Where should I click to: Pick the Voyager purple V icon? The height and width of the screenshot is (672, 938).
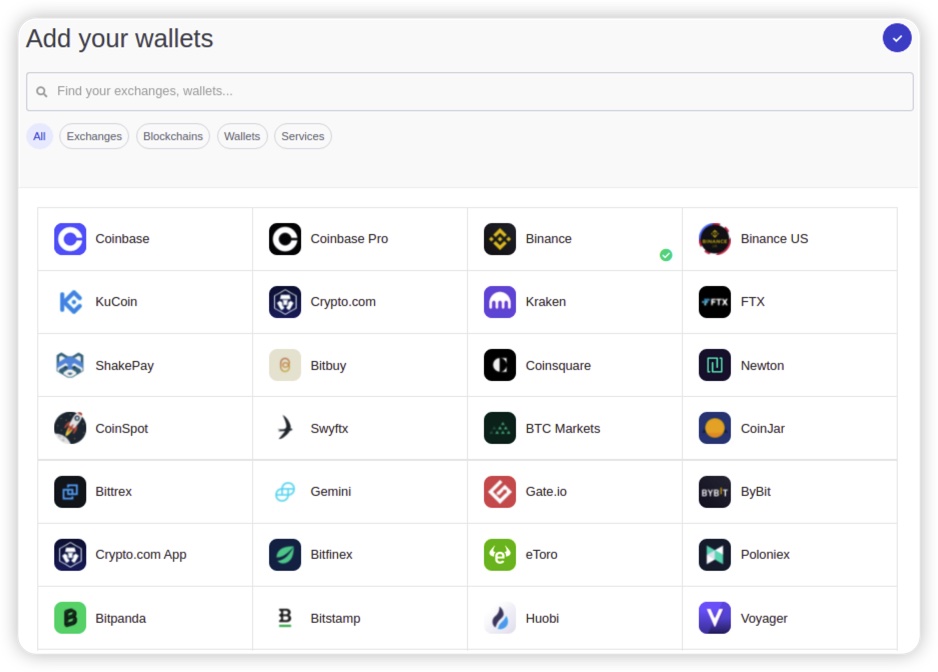point(715,618)
